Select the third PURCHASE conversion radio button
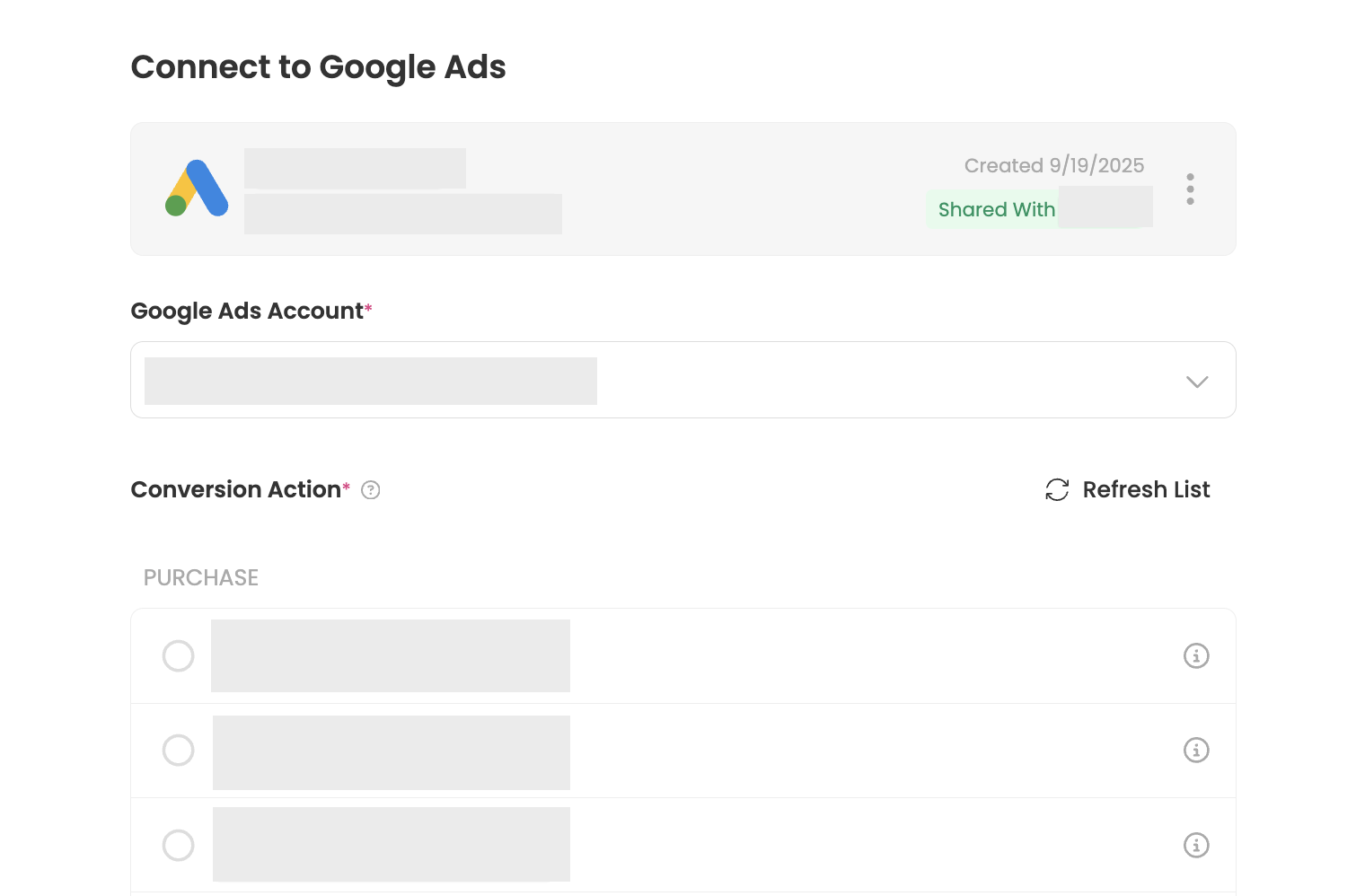This screenshot has width=1356, height=896. click(178, 845)
